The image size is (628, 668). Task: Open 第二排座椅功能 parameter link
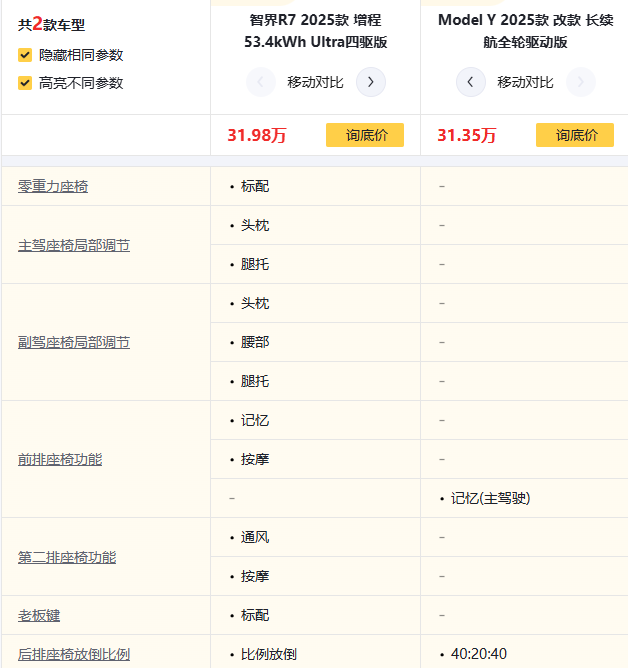[67, 557]
